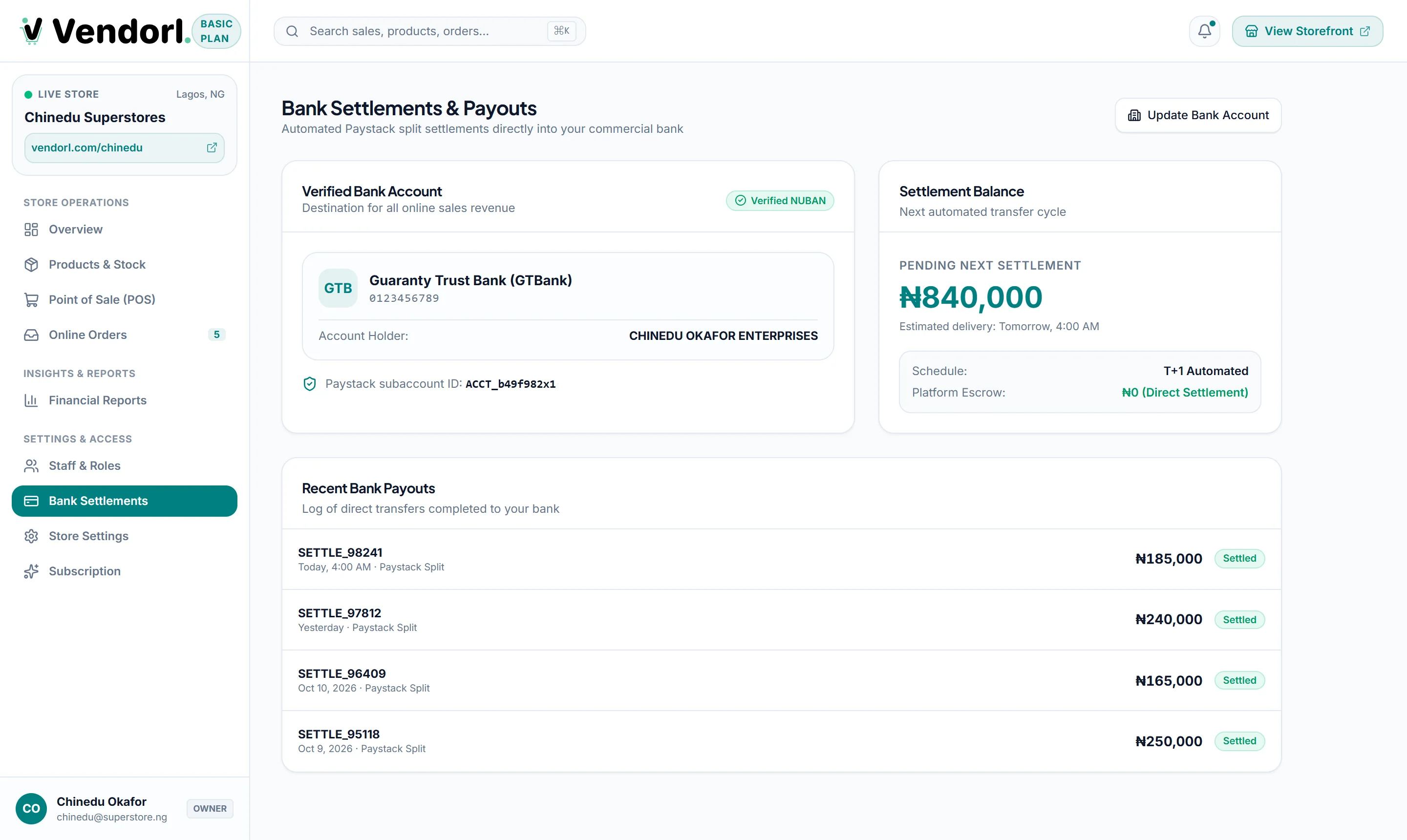
Task: Open Overview in the sidebar
Action: (x=125, y=229)
